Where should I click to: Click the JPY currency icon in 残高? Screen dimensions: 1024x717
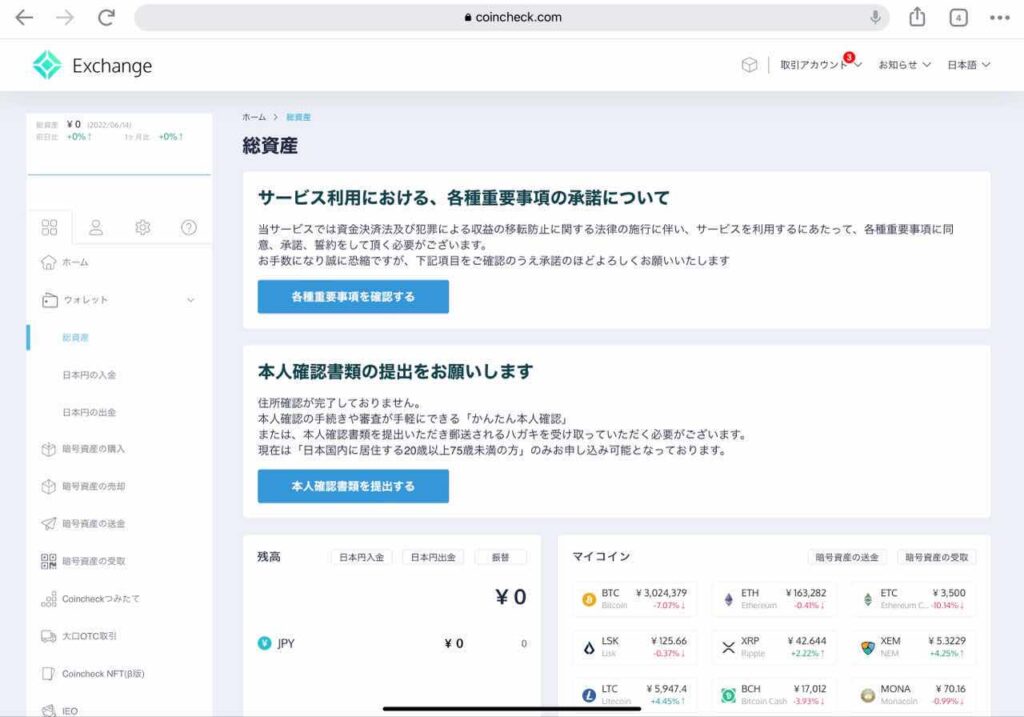point(264,643)
